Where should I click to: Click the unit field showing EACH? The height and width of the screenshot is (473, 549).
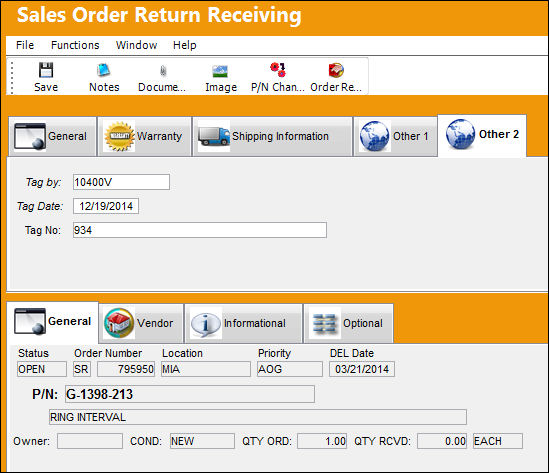point(498,441)
